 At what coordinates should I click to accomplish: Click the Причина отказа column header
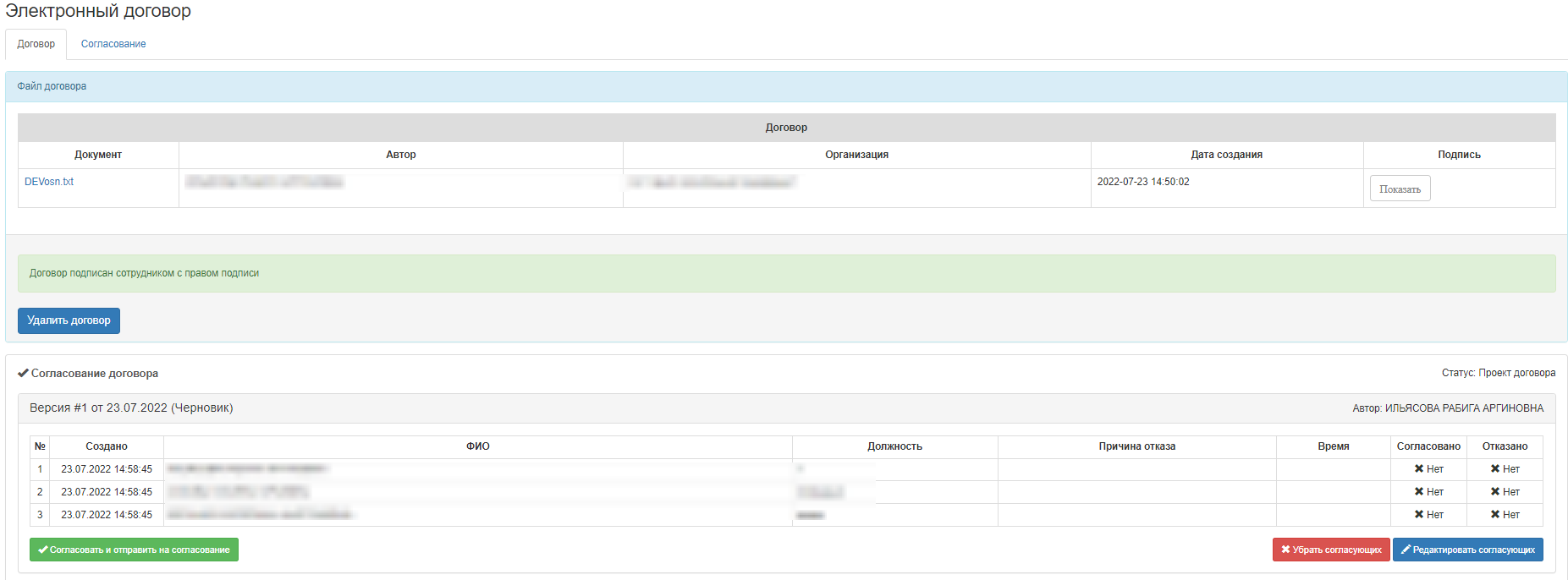[1136, 446]
